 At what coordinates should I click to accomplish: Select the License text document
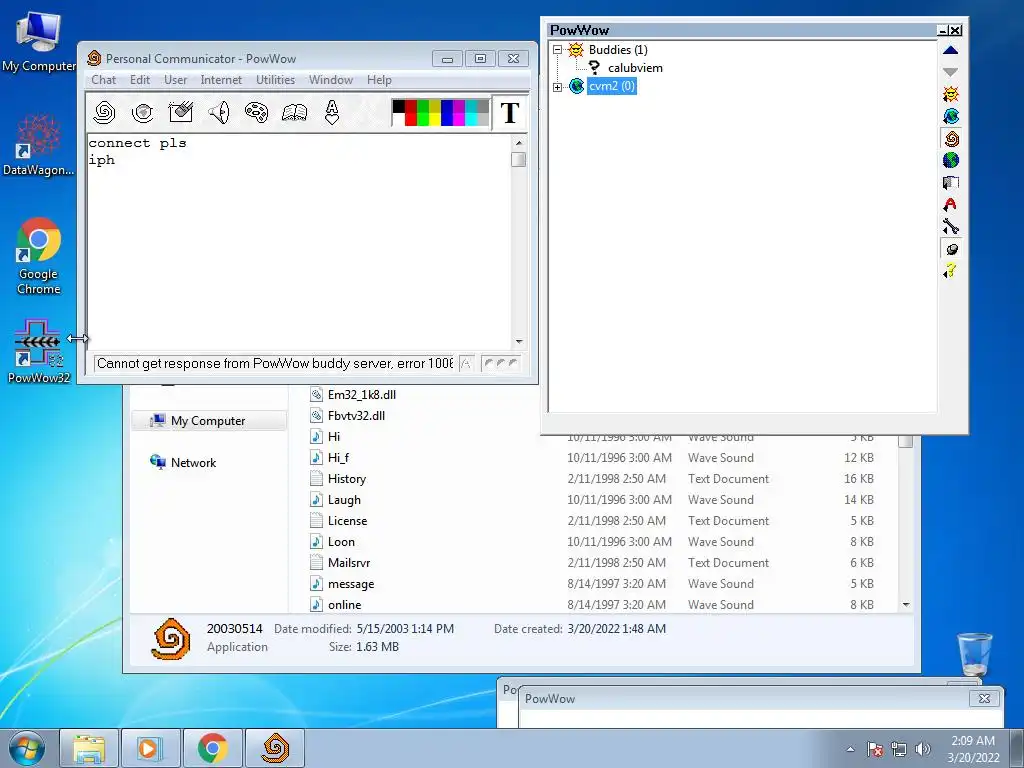(347, 520)
